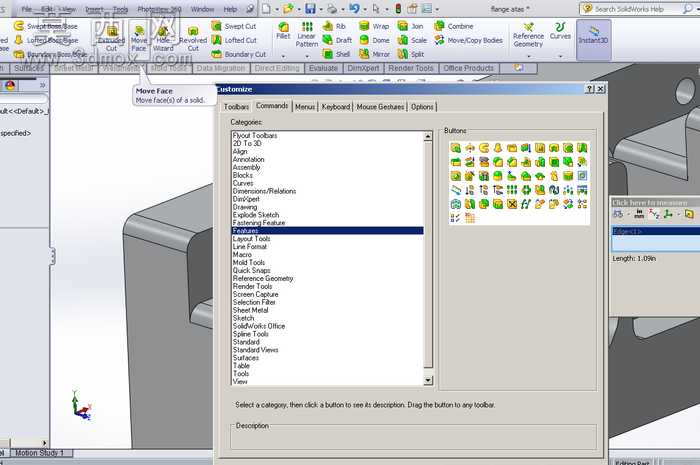Click the Boundary Cut tool

239,54
